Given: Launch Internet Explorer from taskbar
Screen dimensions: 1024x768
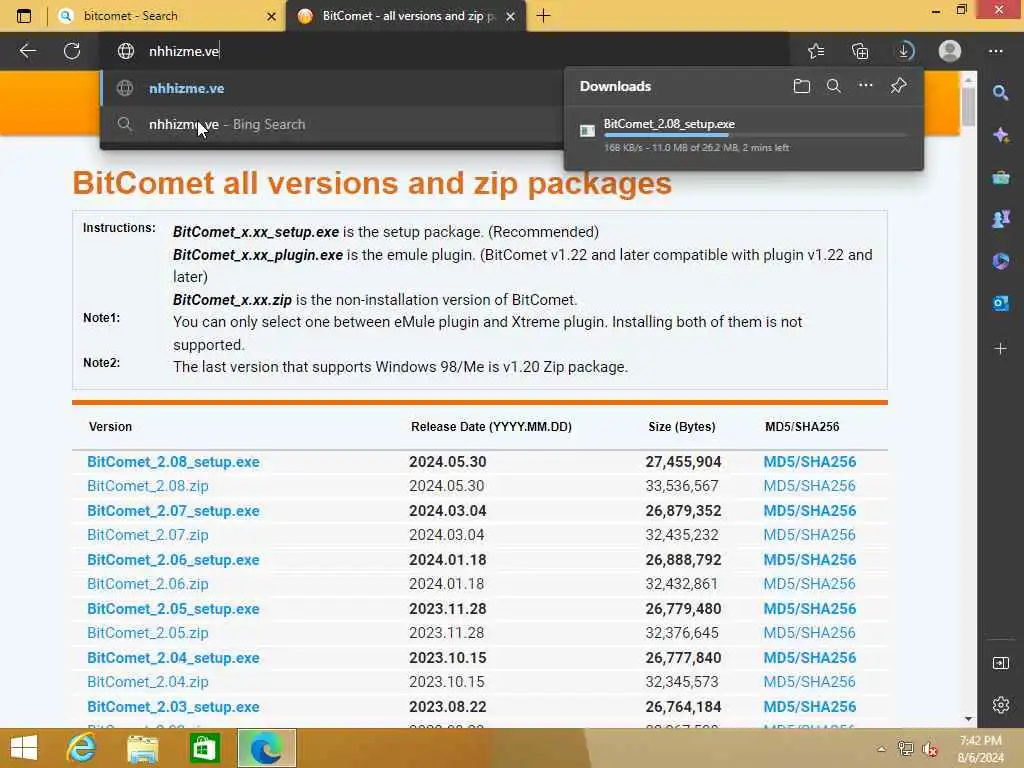Looking at the screenshot, I should click(x=82, y=748).
